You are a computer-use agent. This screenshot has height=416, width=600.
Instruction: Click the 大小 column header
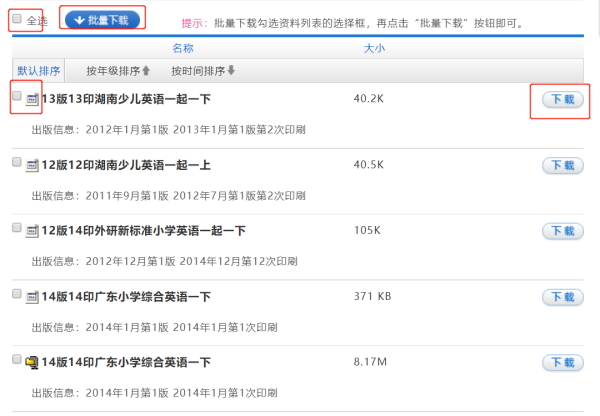[x=374, y=48]
